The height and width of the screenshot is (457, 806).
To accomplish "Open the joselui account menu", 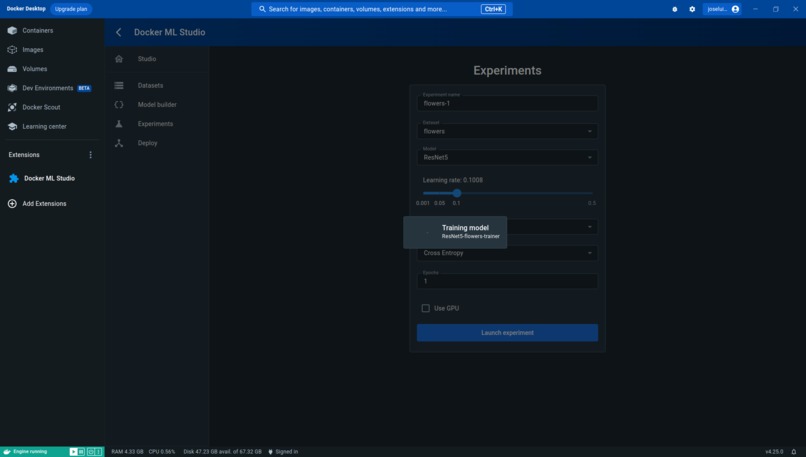I will click(x=722, y=9).
